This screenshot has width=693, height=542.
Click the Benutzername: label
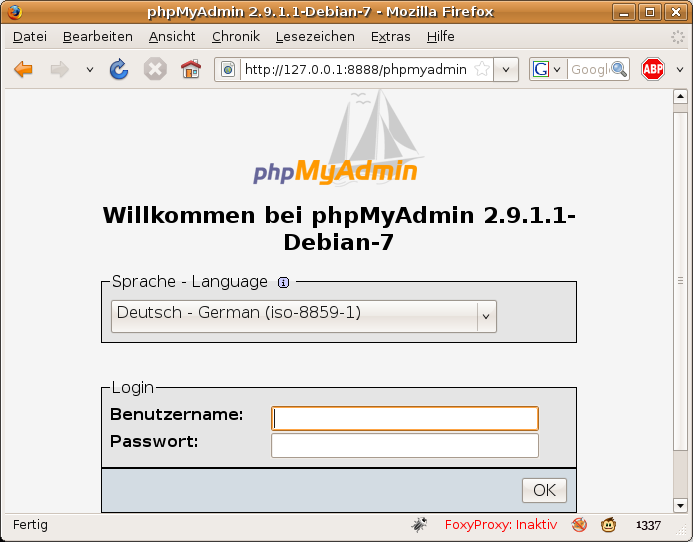[x=177, y=415]
